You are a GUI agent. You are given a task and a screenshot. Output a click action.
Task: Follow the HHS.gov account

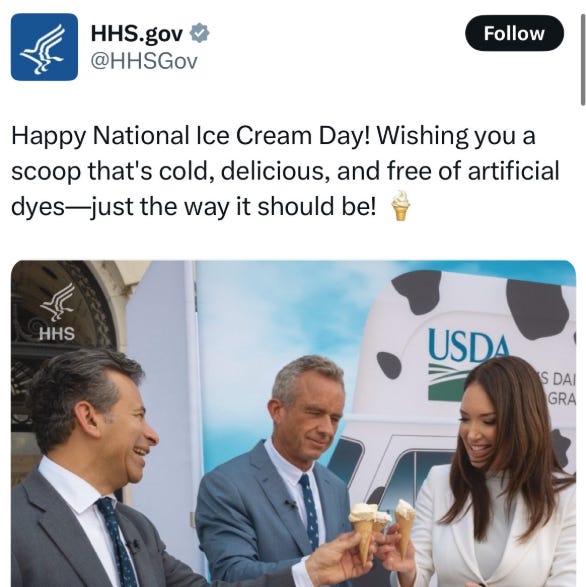click(x=514, y=33)
